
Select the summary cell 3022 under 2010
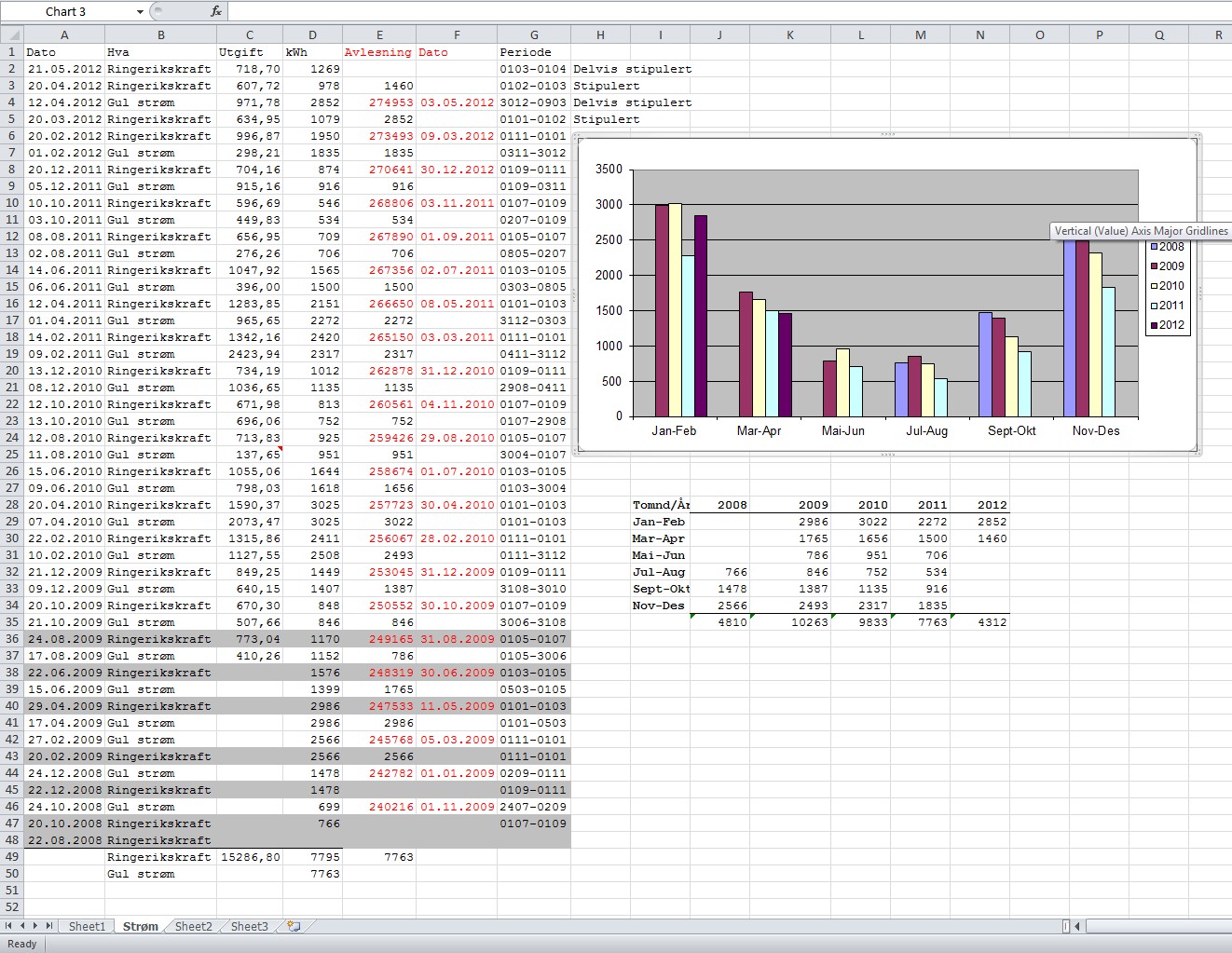[x=860, y=522]
